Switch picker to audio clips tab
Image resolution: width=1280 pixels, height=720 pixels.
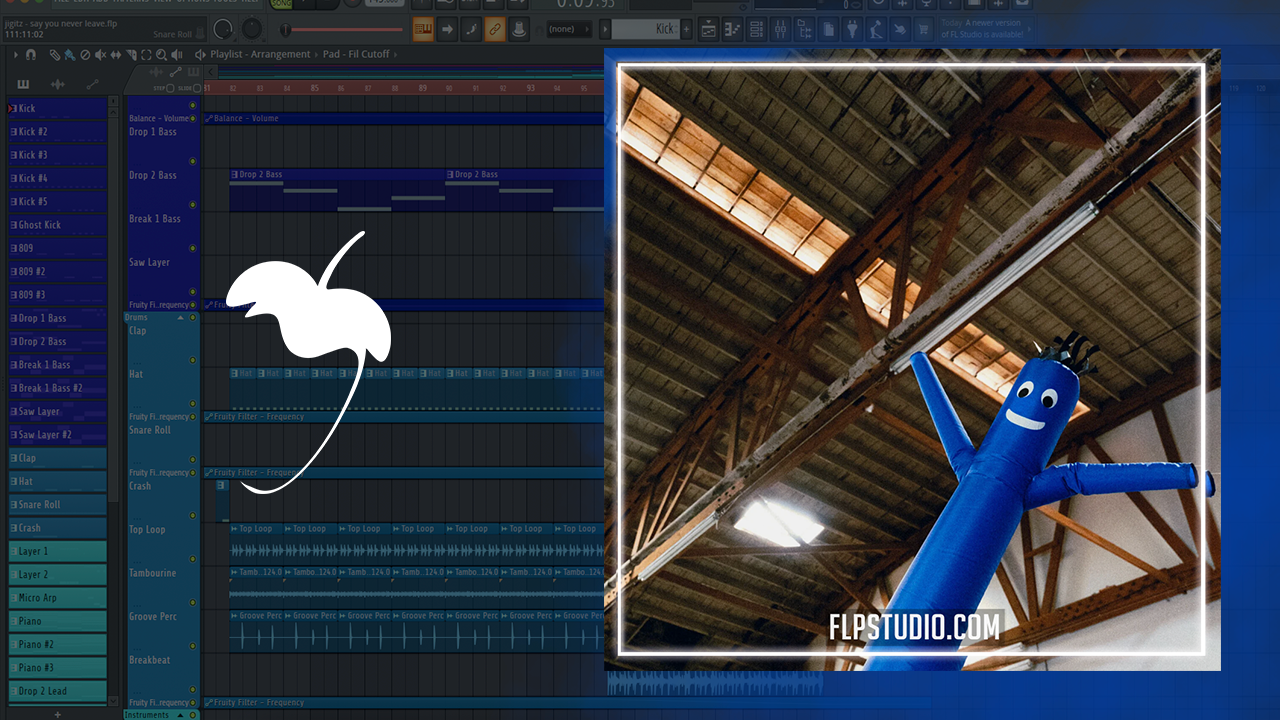pos(58,84)
